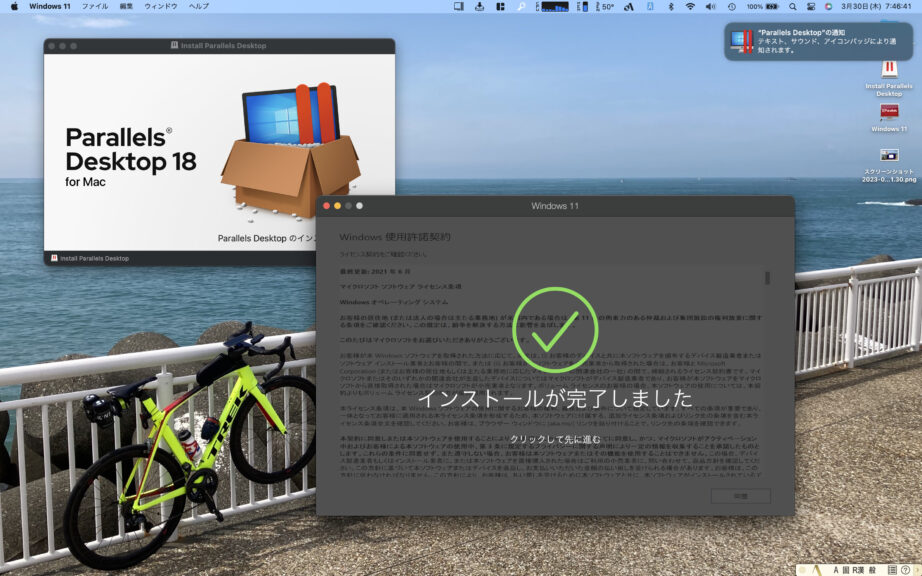The height and width of the screenshot is (576, 922).
Task: Click クリックして先に進む to continue
Action: (x=555, y=439)
